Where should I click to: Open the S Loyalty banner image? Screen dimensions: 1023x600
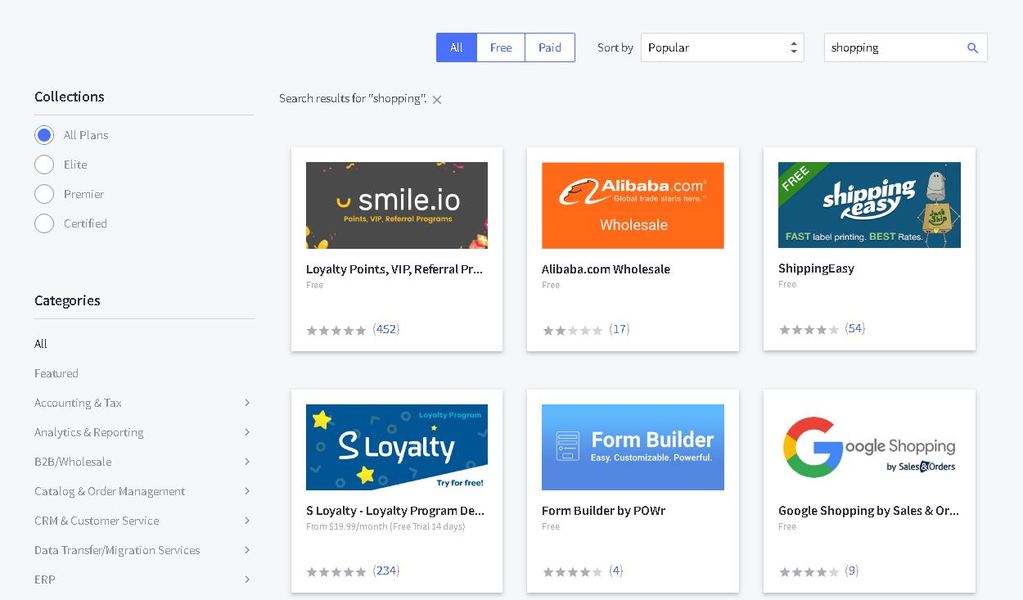pos(397,447)
